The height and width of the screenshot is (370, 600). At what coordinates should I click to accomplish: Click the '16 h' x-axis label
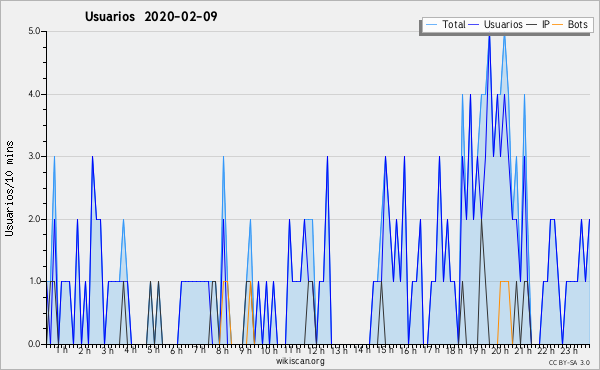408,350
